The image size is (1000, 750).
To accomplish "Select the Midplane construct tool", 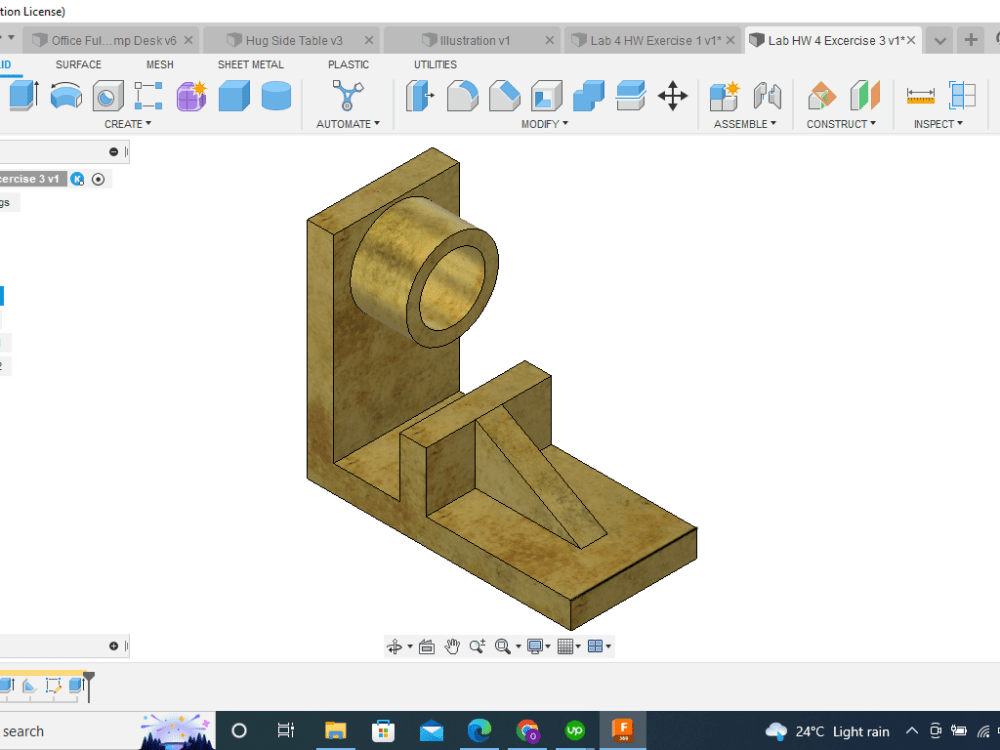I will [x=865, y=96].
